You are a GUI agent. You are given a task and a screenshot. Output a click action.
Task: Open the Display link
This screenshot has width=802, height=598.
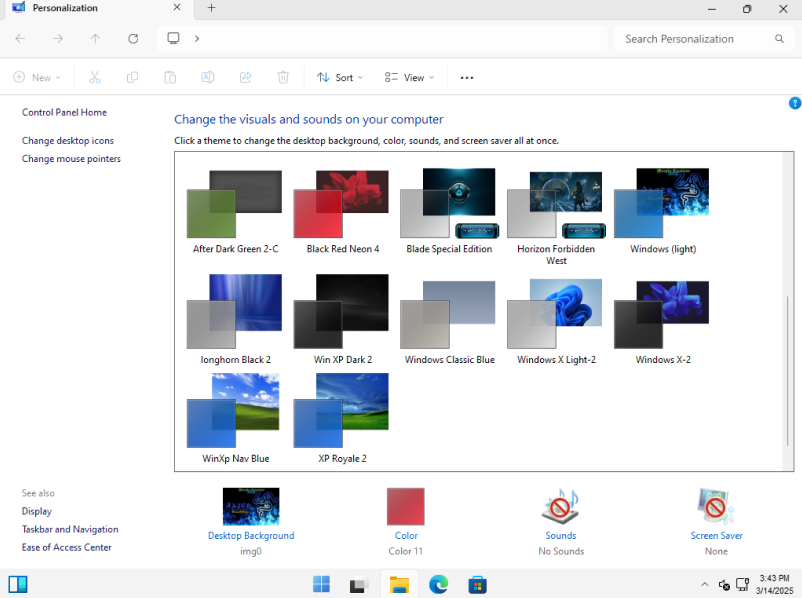click(x=37, y=511)
